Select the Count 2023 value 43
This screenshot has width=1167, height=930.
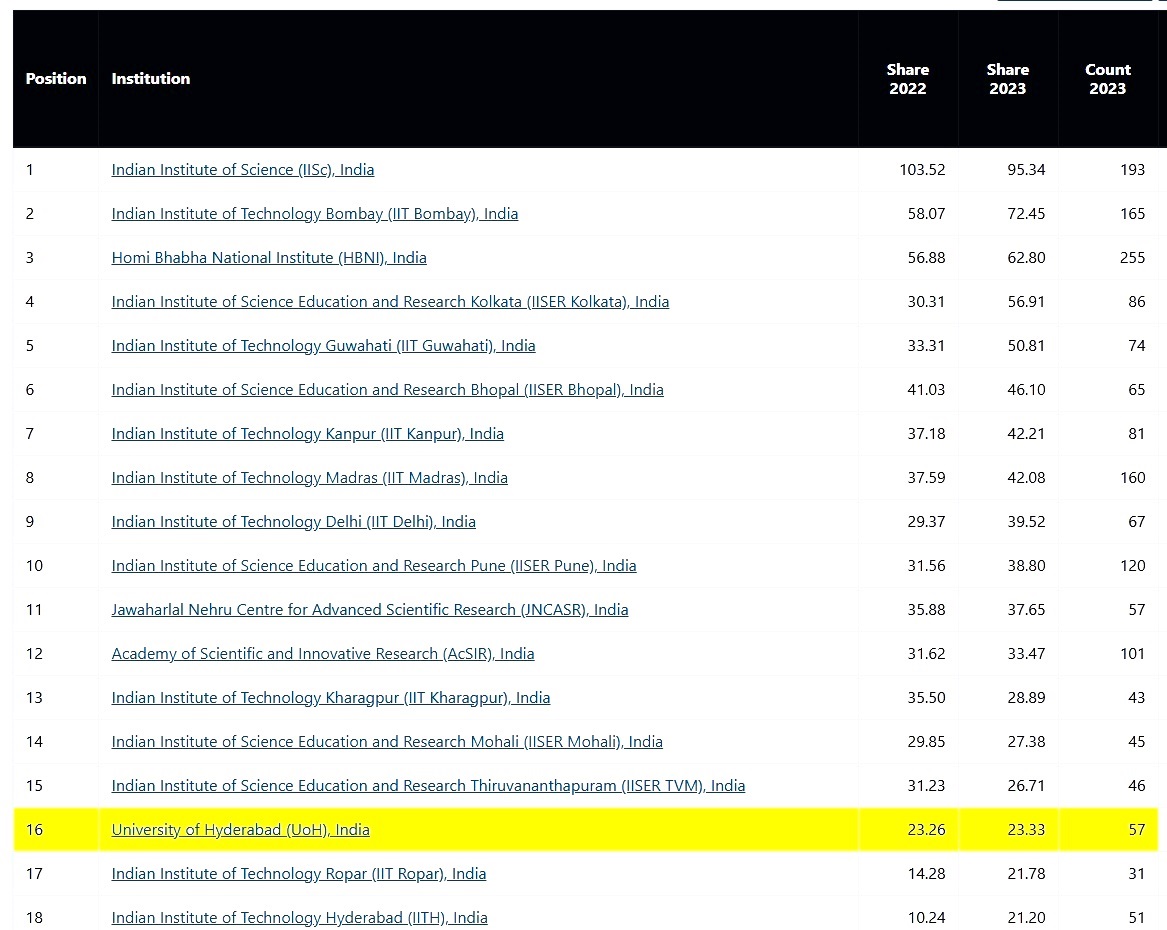coord(1136,697)
